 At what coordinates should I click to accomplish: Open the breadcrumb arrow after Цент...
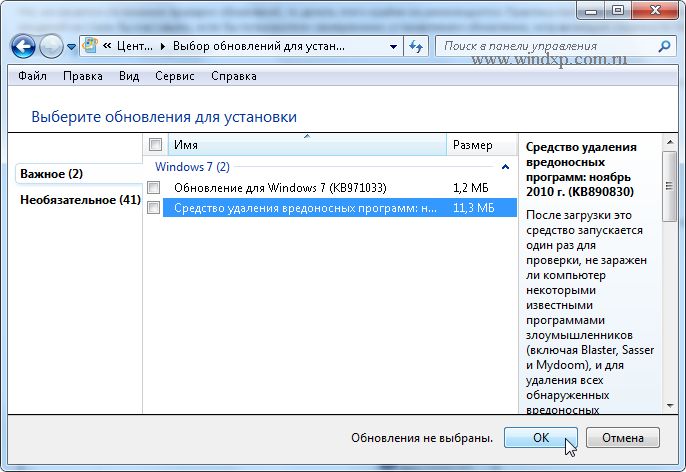pos(163,46)
